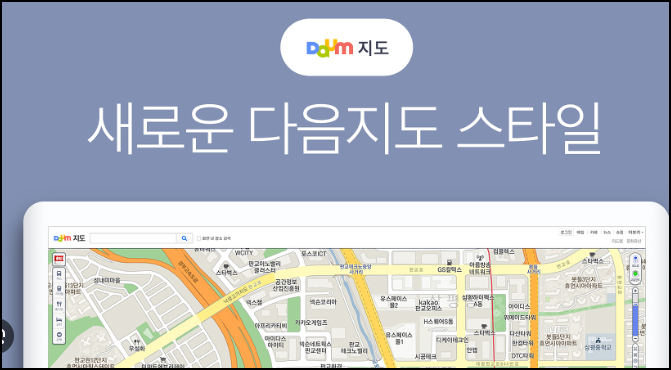671x370 pixels.
Task: Click the H스퀘어S동 map label
Action: (x=438, y=321)
